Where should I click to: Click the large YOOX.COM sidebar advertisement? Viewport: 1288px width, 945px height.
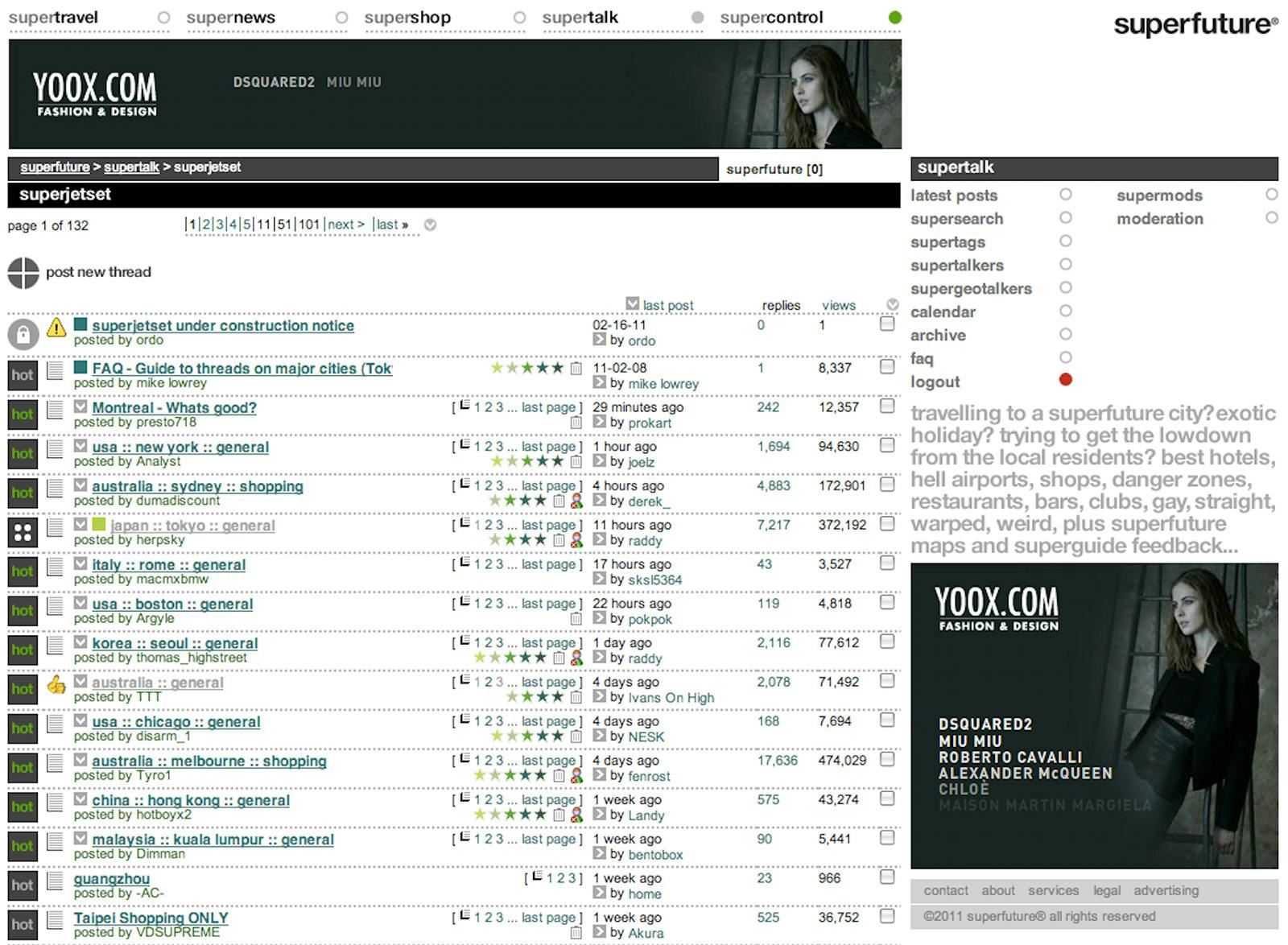(1094, 715)
